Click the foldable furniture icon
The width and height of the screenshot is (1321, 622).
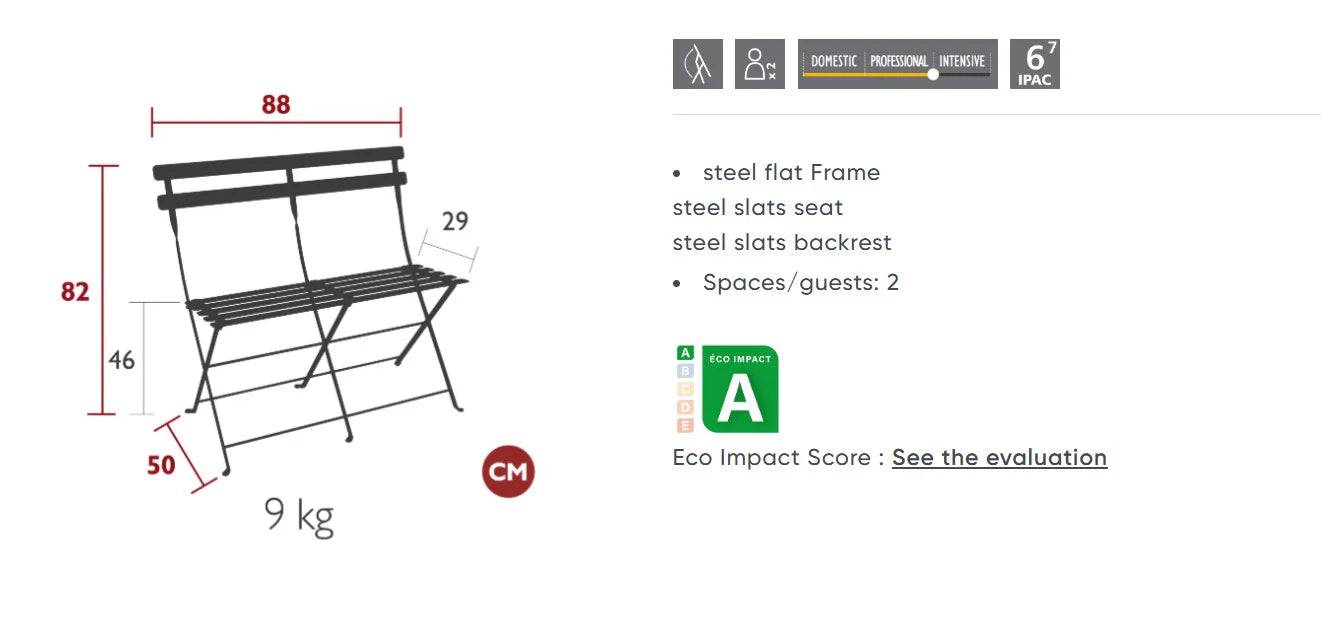[x=697, y=64]
